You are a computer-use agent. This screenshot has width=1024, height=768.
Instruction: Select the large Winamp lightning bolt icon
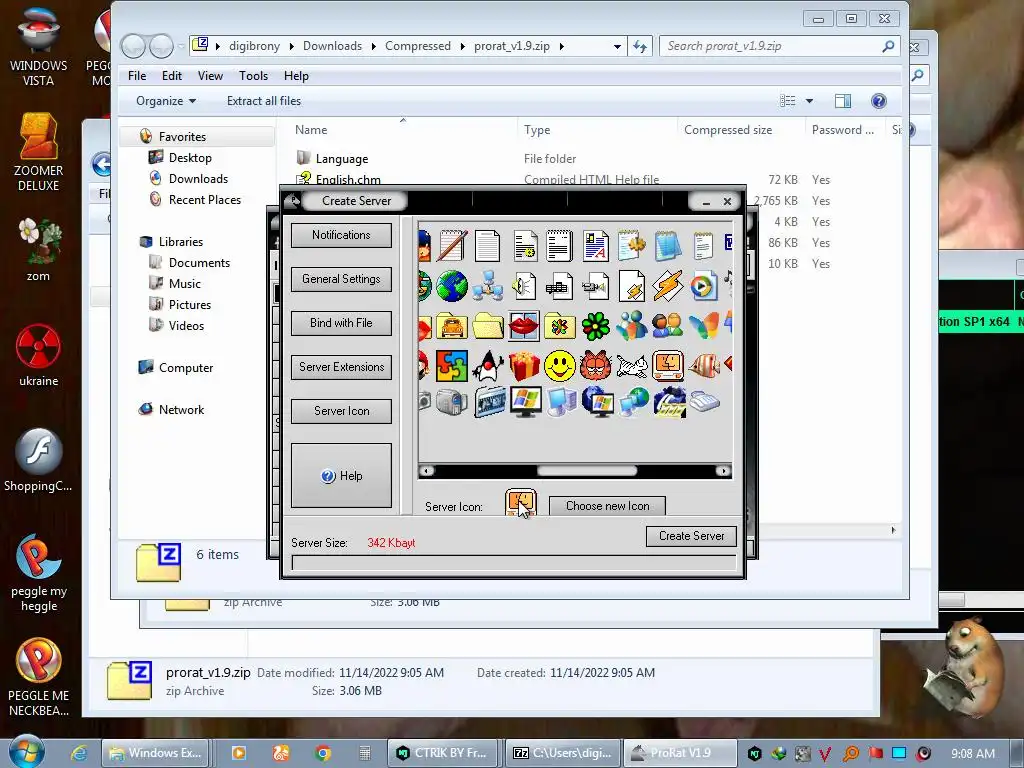[x=667, y=286]
